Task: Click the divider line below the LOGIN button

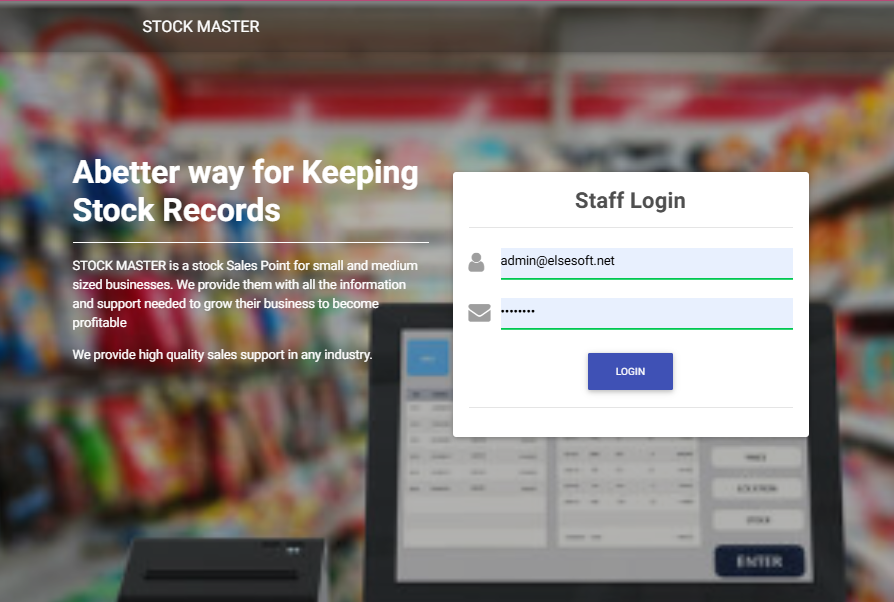Action: click(x=630, y=407)
